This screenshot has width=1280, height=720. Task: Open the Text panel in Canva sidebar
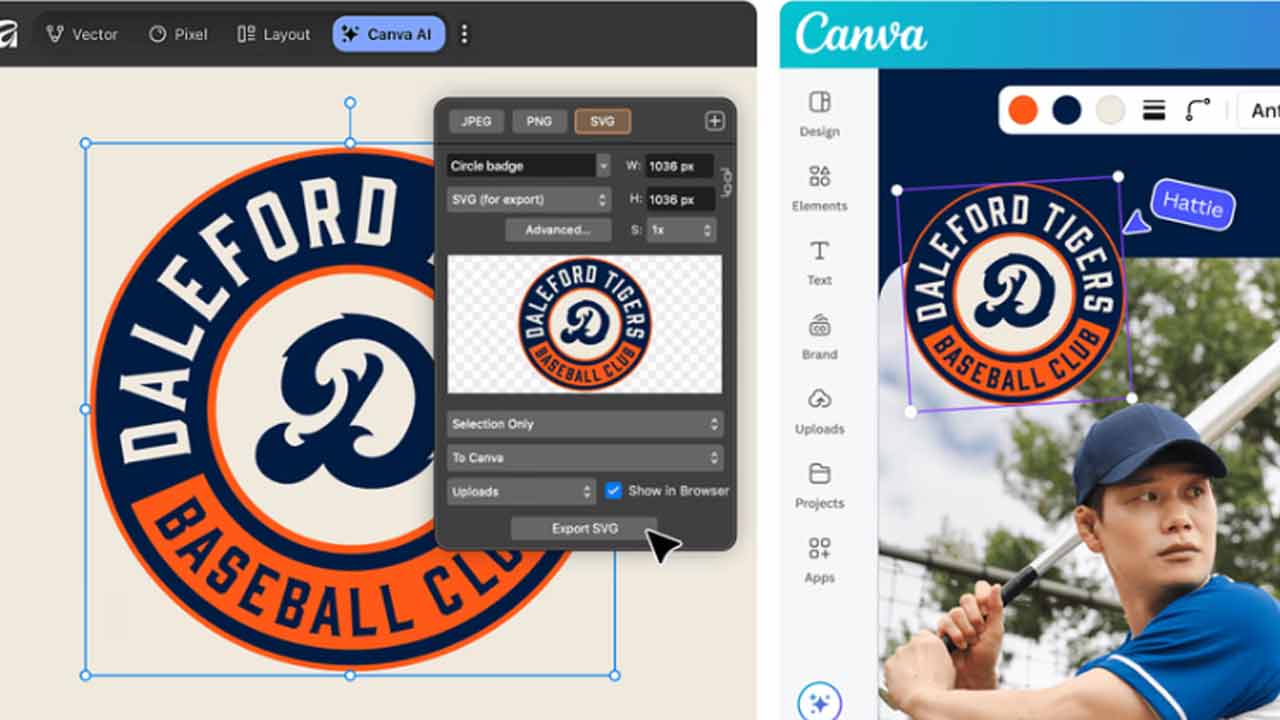coord(819,262)
